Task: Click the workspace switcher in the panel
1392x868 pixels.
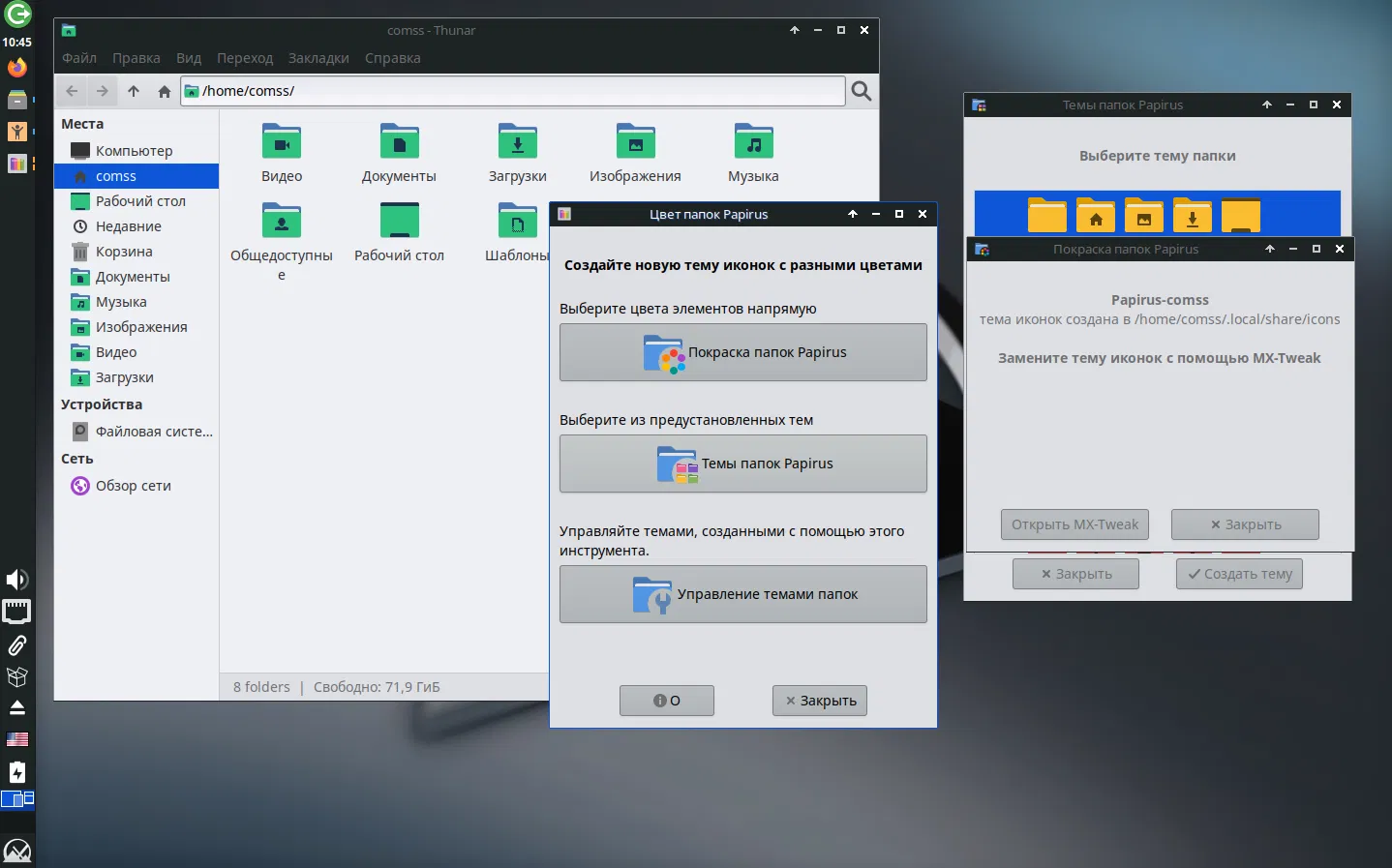Action: click(x=17, y=799)
